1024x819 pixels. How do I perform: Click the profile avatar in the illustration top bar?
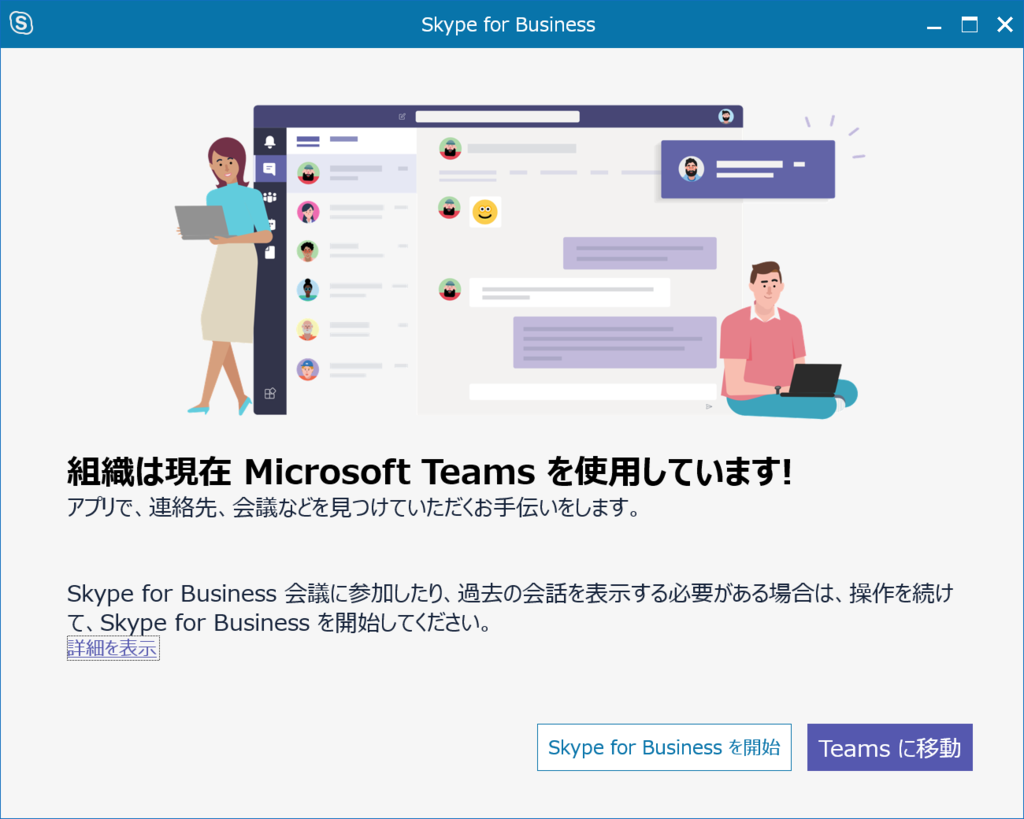coord(726,117)
